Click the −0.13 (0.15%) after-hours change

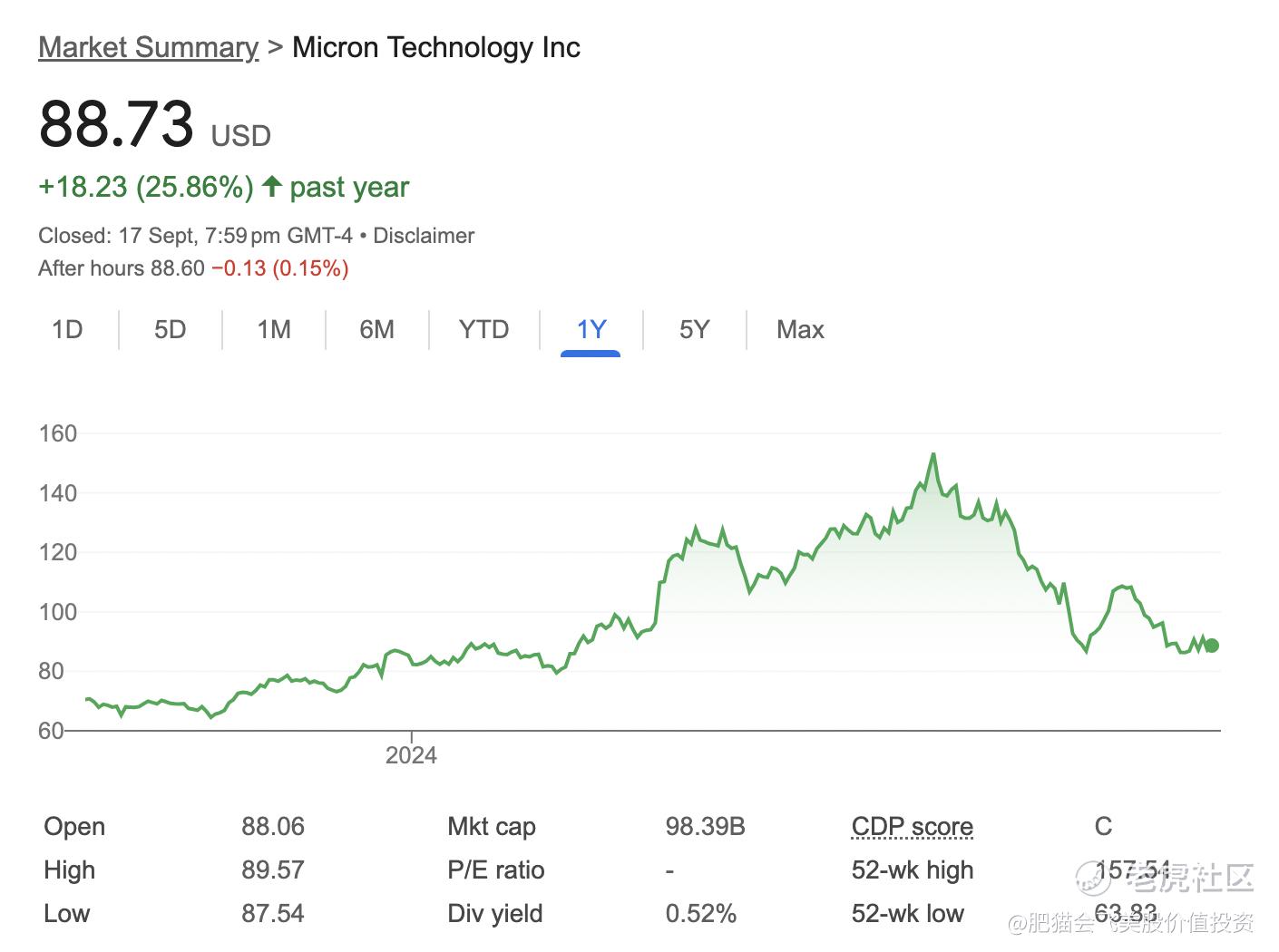tap(280, 268)
